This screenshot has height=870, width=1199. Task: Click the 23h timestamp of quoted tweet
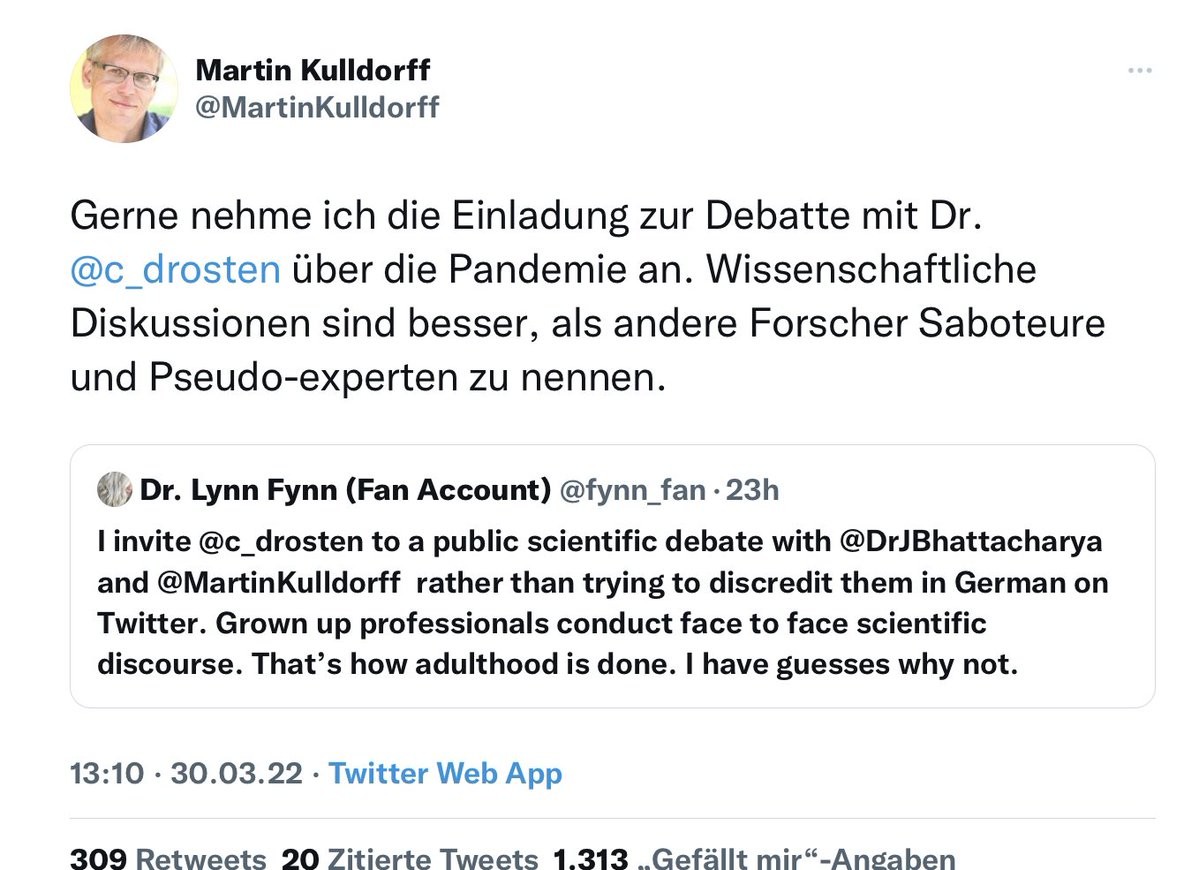pyautogui.click(x=752, y=490)
